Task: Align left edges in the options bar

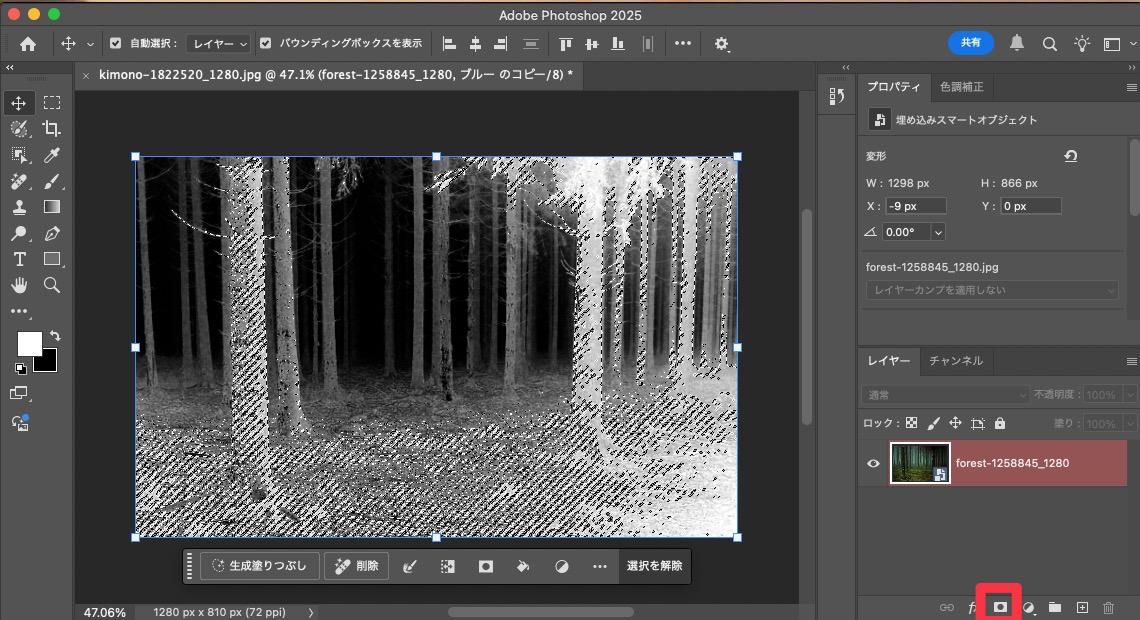Action: [449, 44]
